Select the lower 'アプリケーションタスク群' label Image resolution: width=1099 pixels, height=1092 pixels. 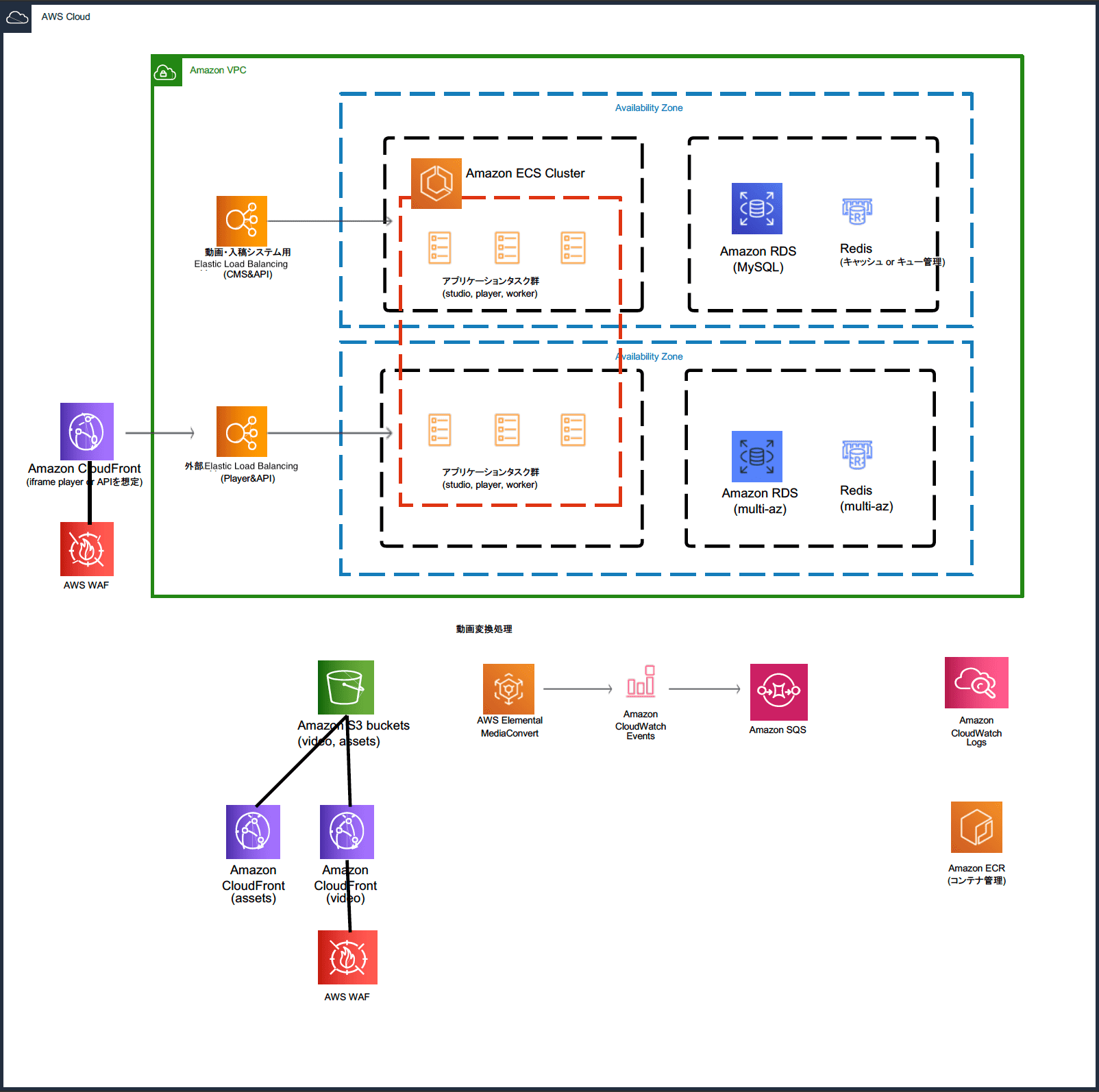coord(491,472)
